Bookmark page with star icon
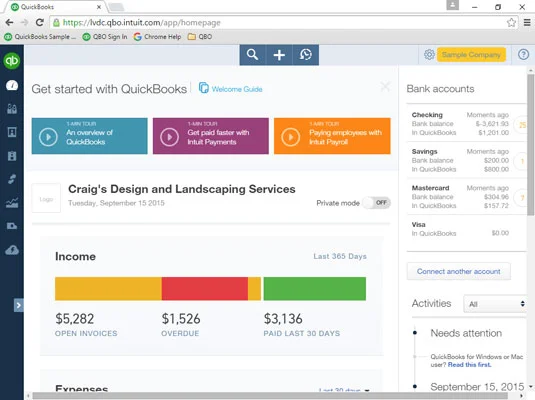The height and width of the screenshot is (400, 535). point(511,23)
